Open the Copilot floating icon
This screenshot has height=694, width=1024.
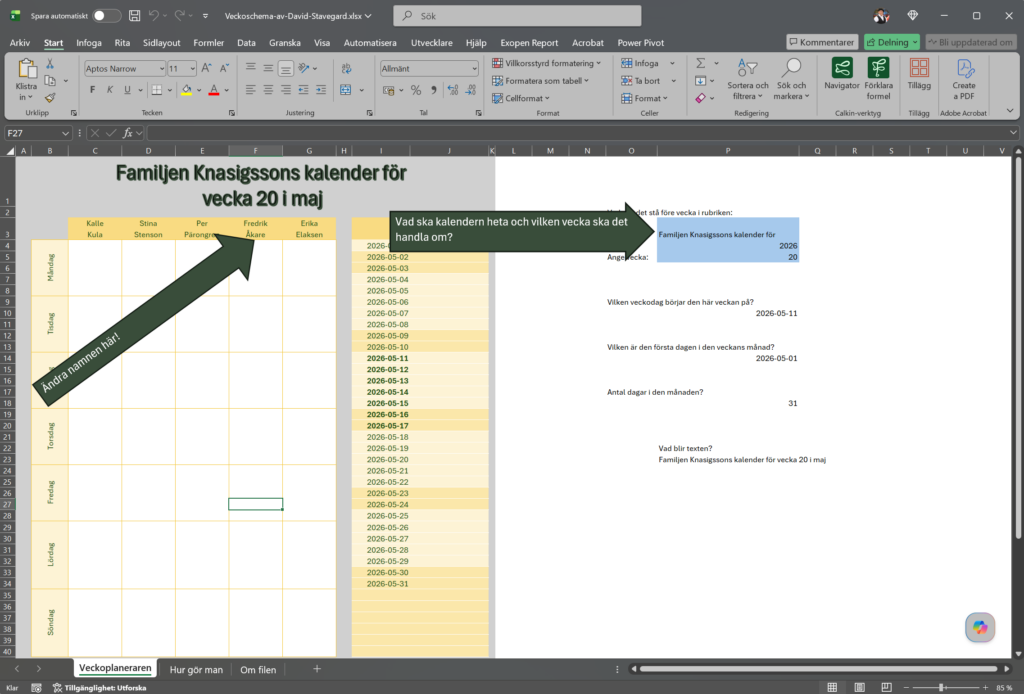980,627
